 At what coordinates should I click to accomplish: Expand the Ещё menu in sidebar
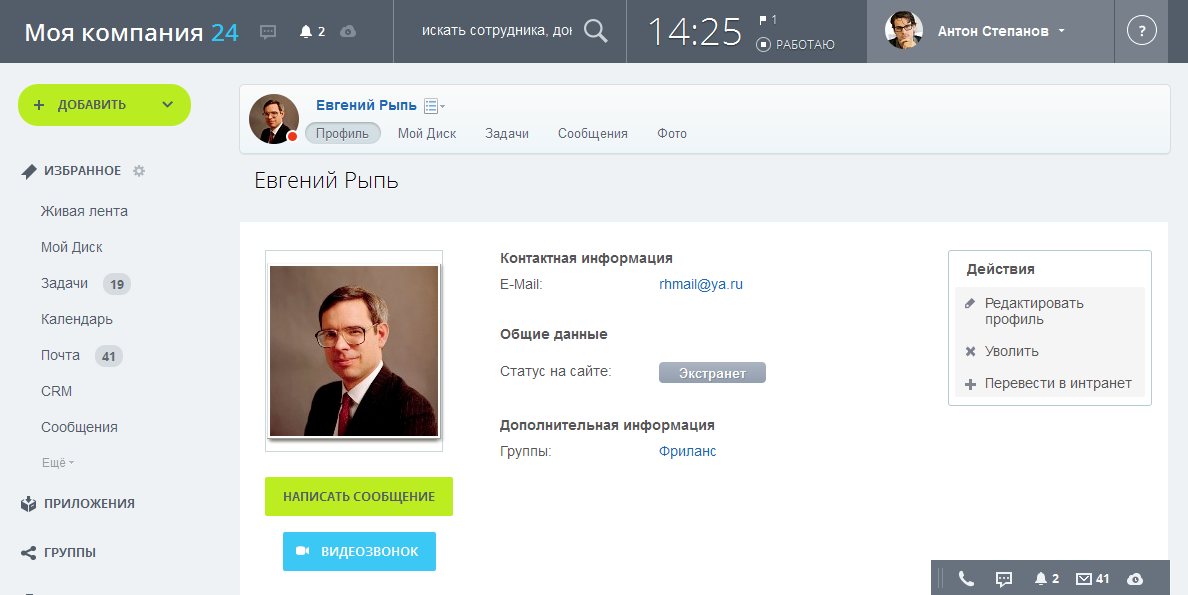coord(58,462)
